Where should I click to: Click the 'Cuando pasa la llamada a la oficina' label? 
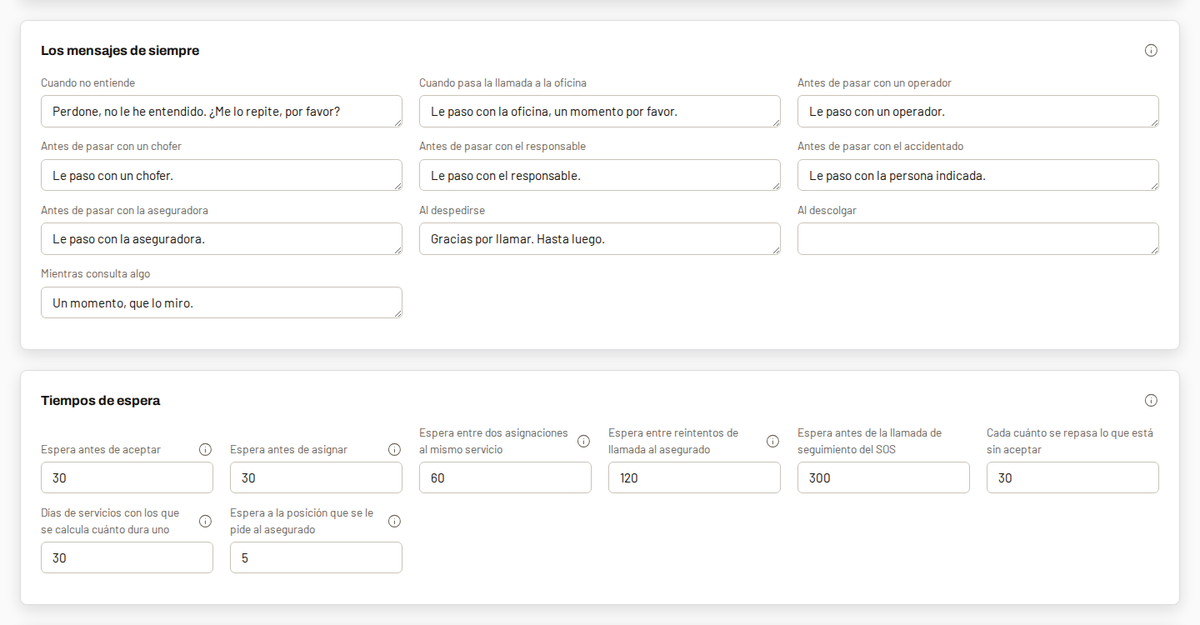[x=503, y=82]
